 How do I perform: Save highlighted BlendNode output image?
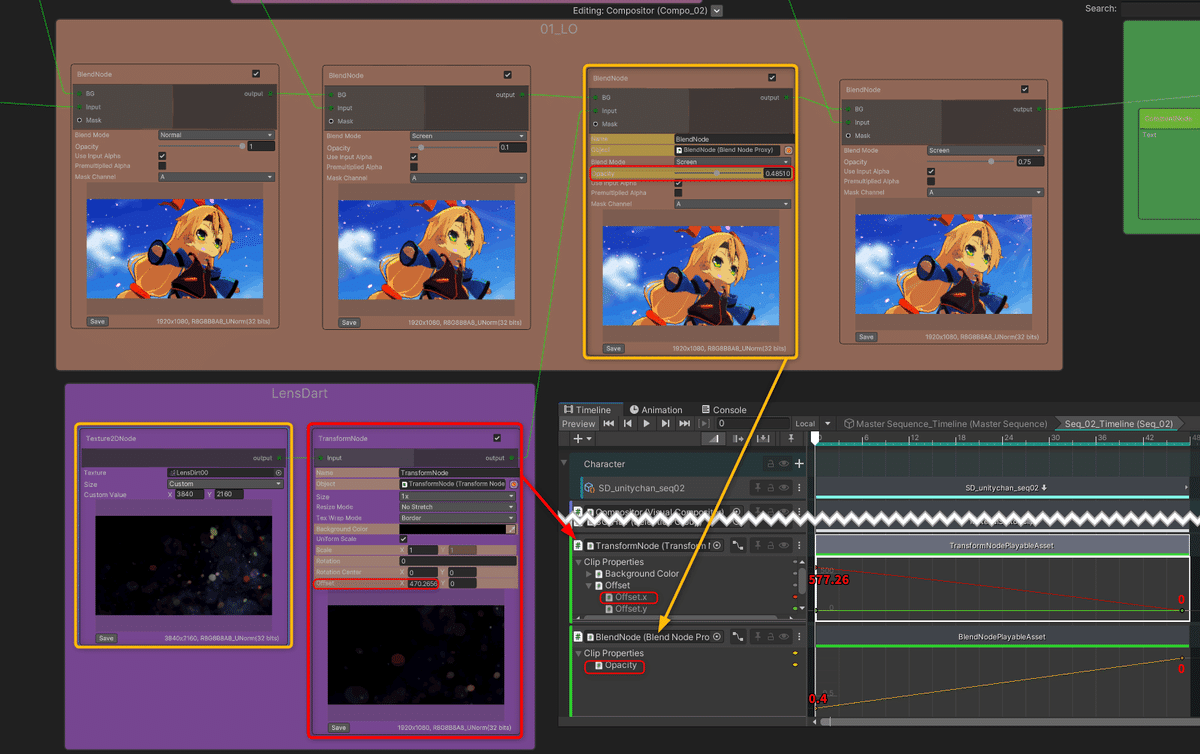pos(613,349)
